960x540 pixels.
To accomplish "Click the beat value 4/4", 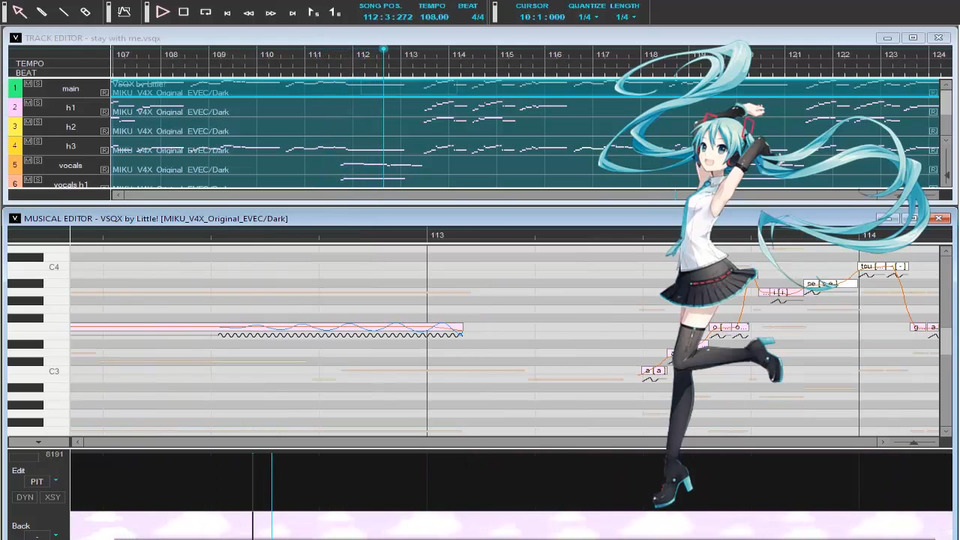I will 478,17.
